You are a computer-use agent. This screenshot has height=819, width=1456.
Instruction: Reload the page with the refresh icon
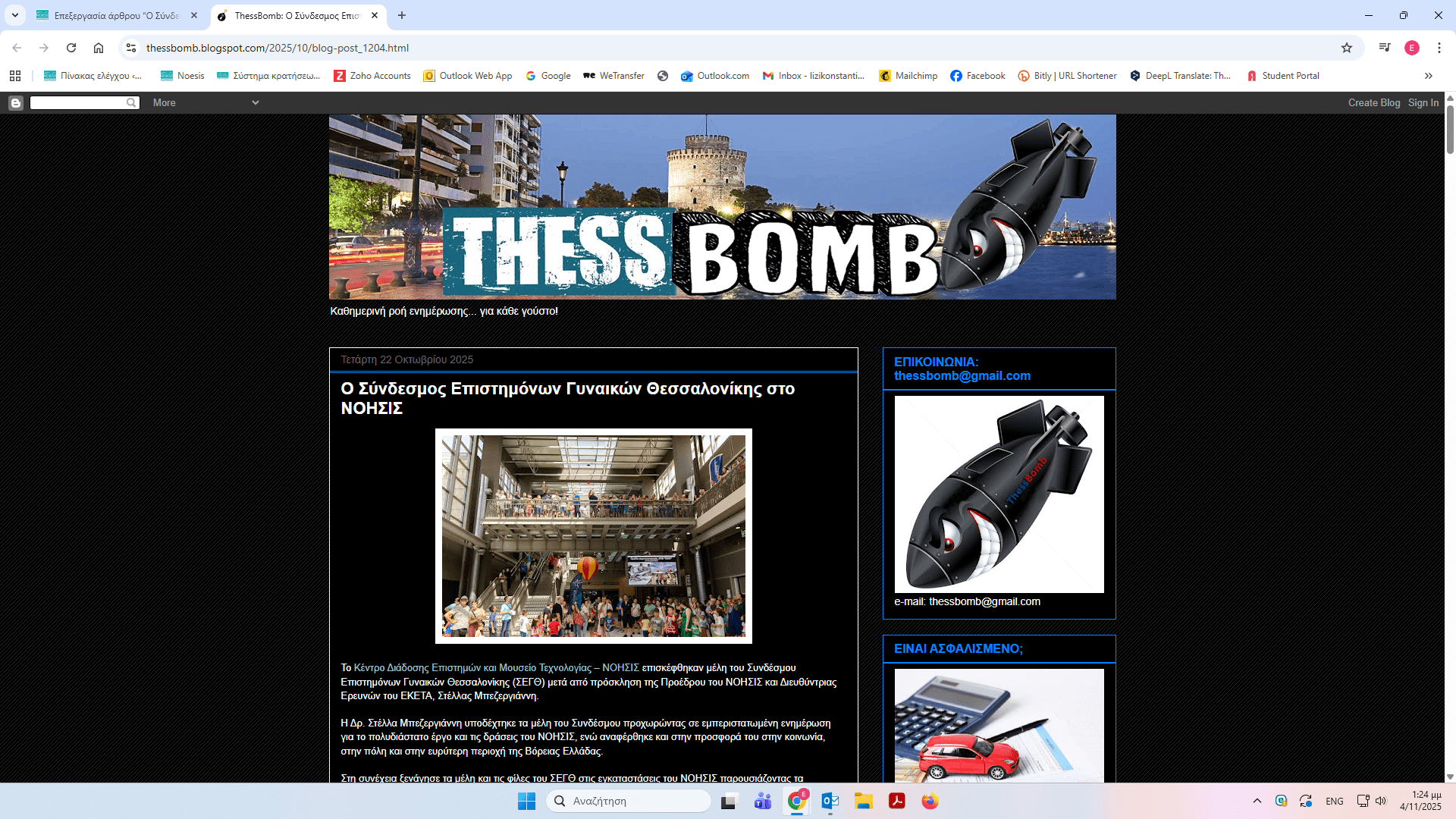(71, 48)
